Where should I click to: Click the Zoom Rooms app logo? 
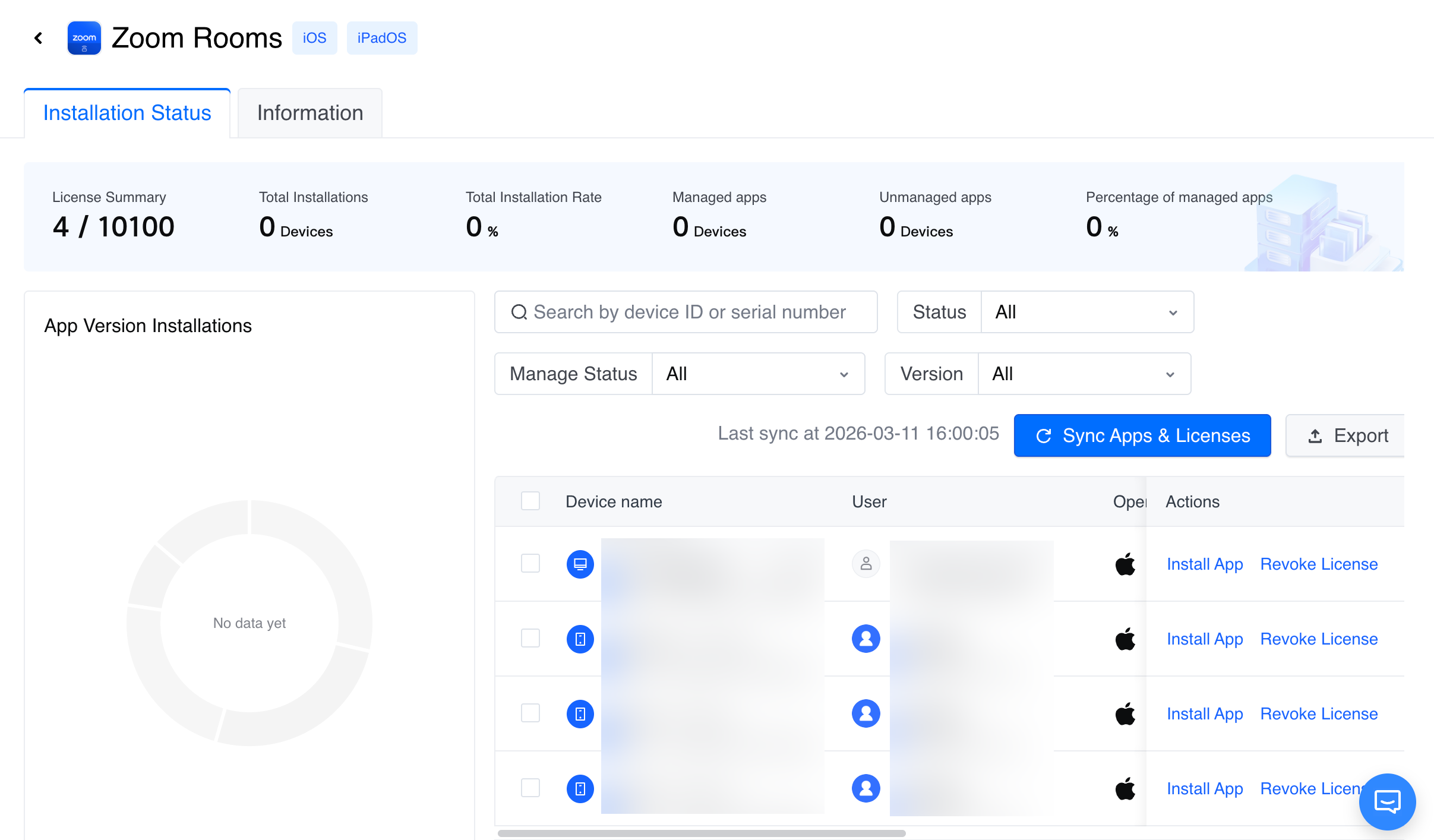pyautogui.click(x=84, y=38)
